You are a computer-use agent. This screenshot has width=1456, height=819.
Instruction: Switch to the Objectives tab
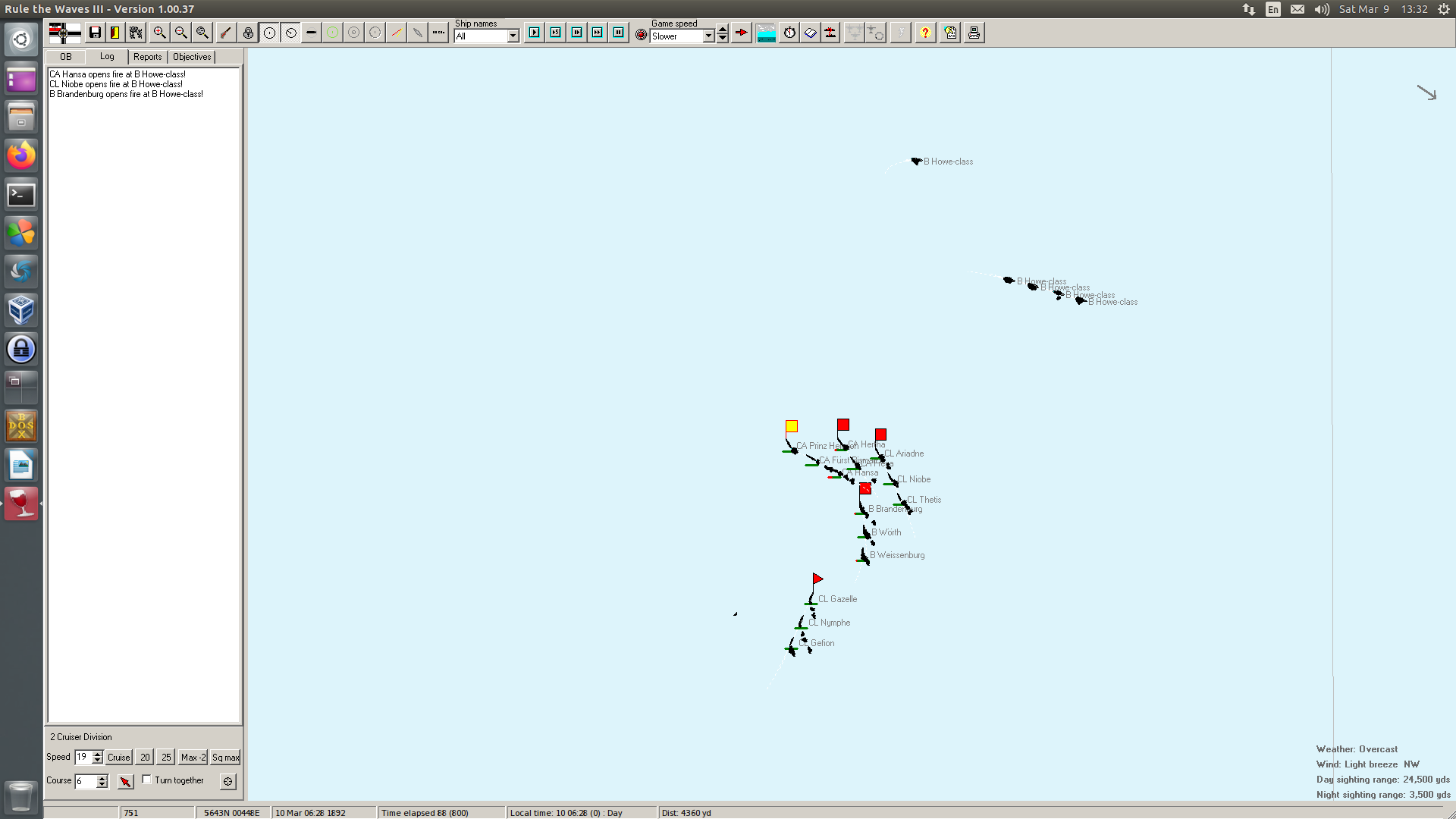pyautogui.click(x=192, y=57)
